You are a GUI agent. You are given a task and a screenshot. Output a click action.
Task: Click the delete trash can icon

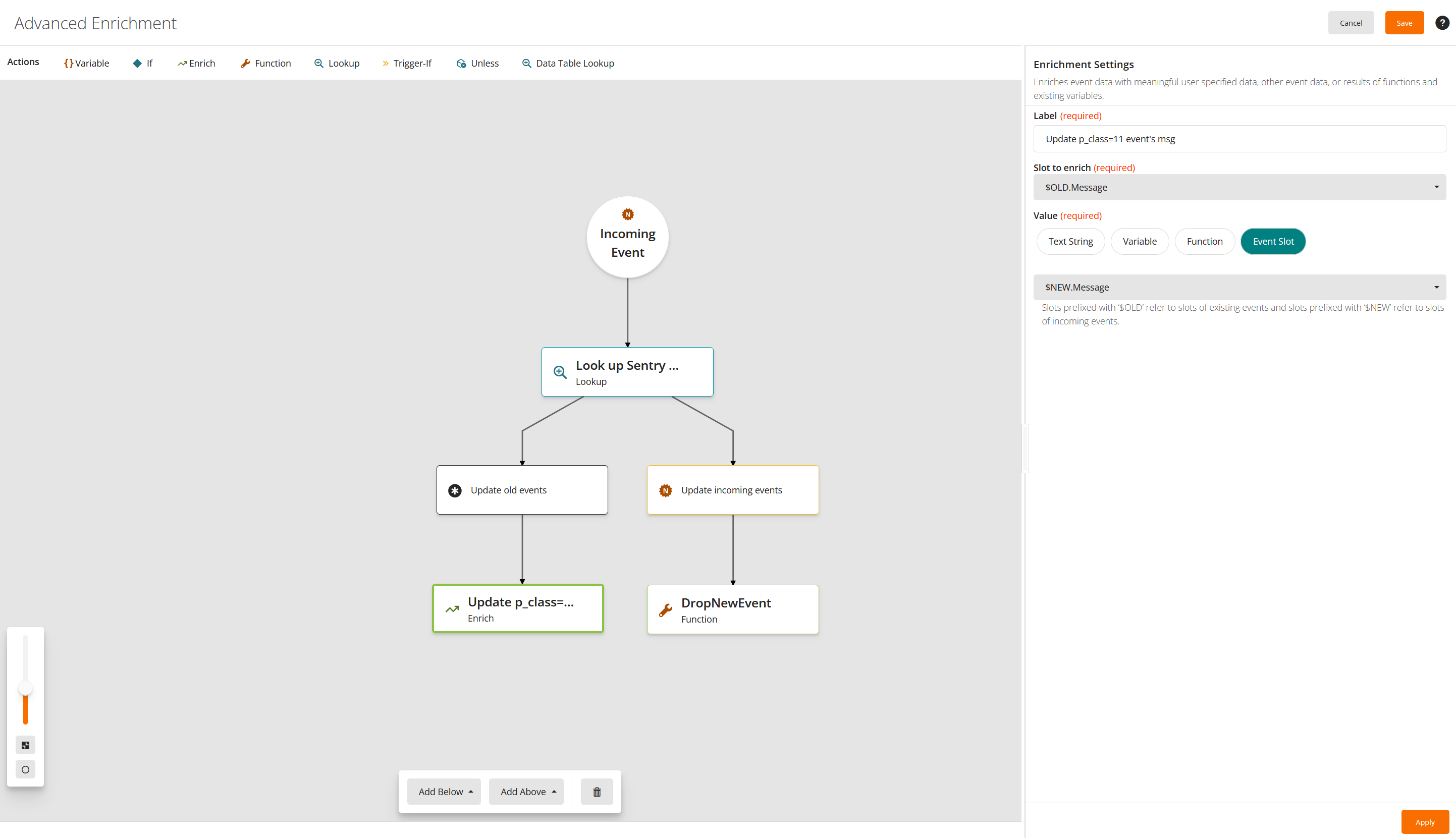[597, 792]
